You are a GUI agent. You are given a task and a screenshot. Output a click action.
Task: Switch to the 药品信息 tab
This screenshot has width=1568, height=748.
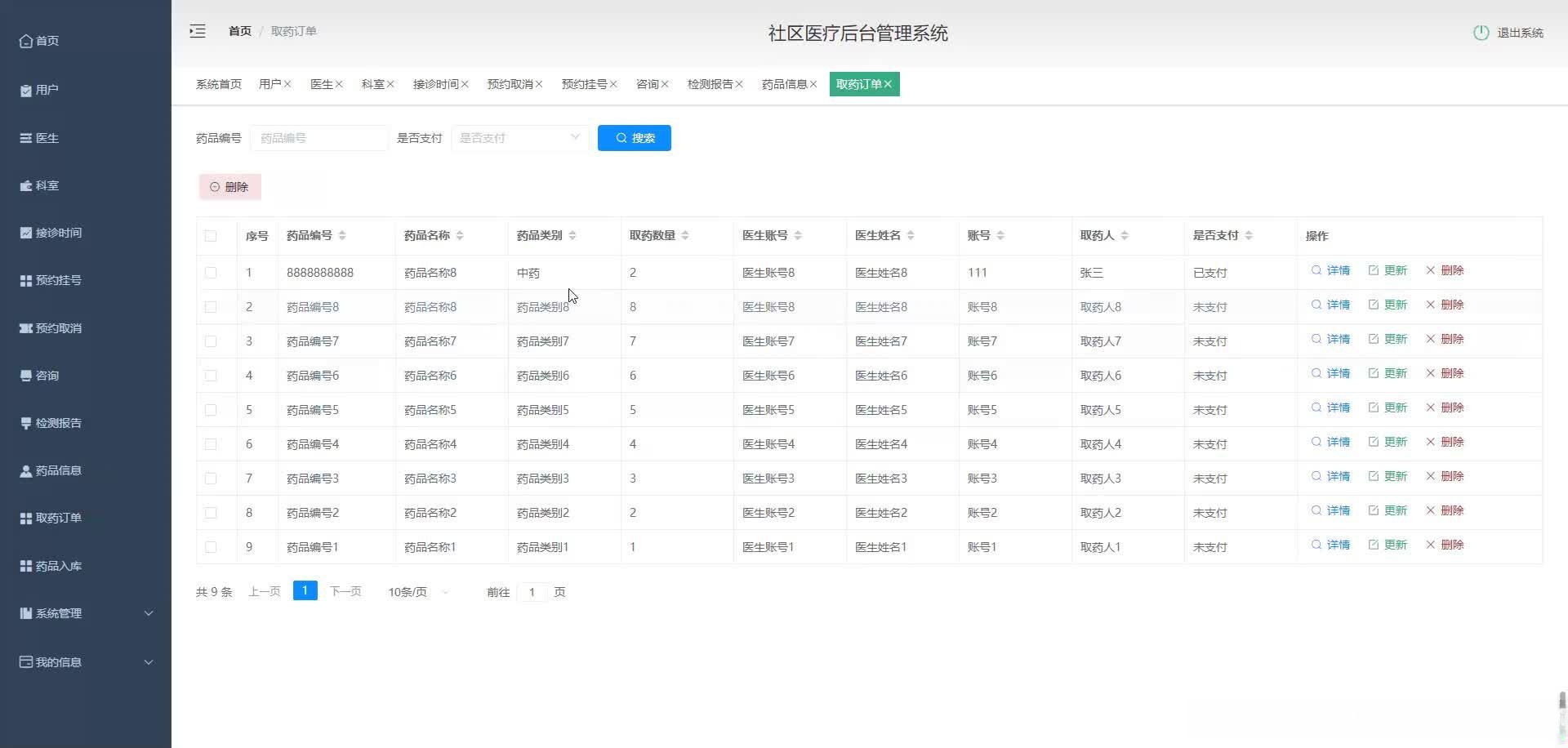(784, 83)
